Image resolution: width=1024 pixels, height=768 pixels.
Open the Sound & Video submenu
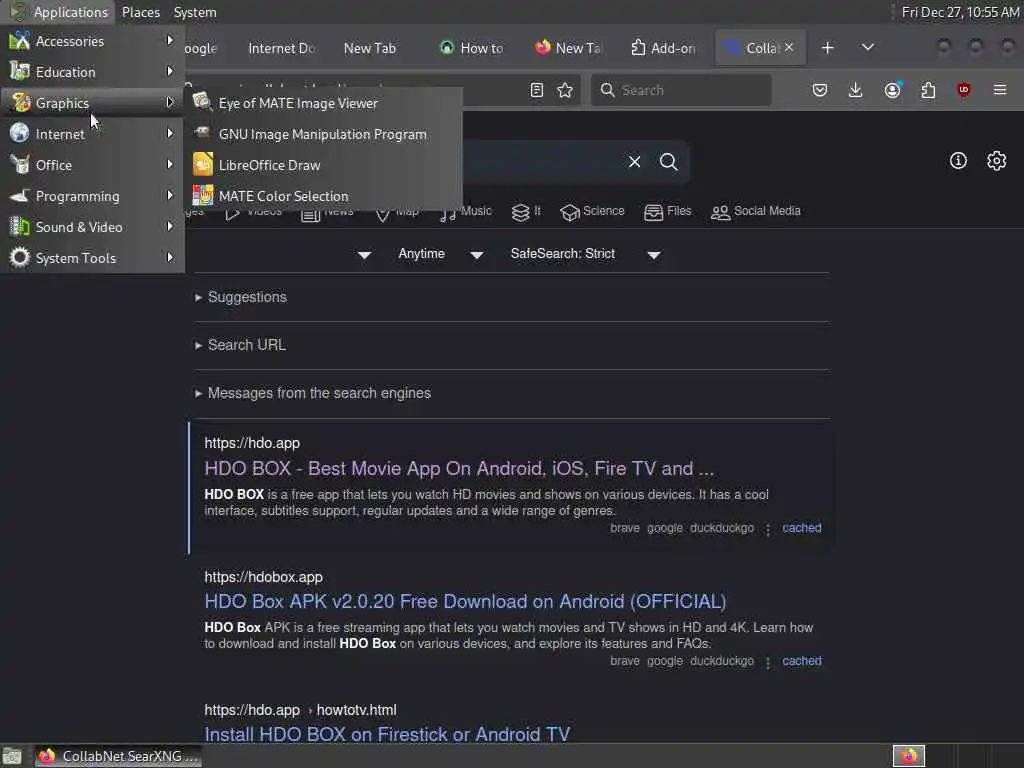[x=92, y=227]
